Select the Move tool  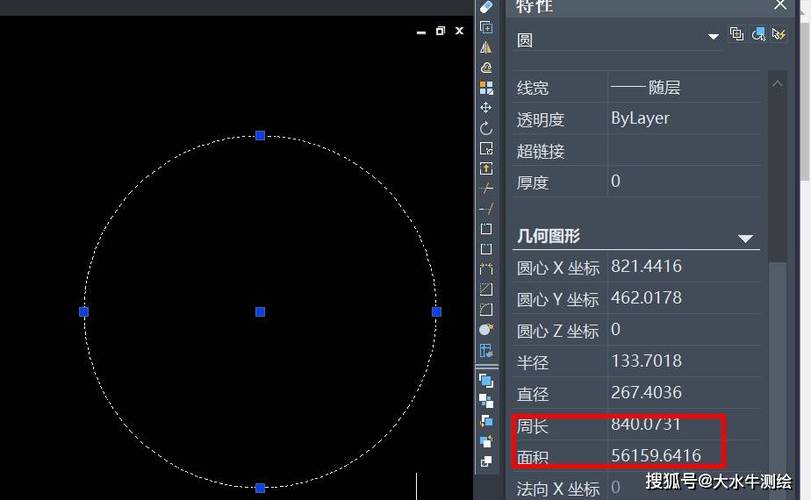coord(486,108)
